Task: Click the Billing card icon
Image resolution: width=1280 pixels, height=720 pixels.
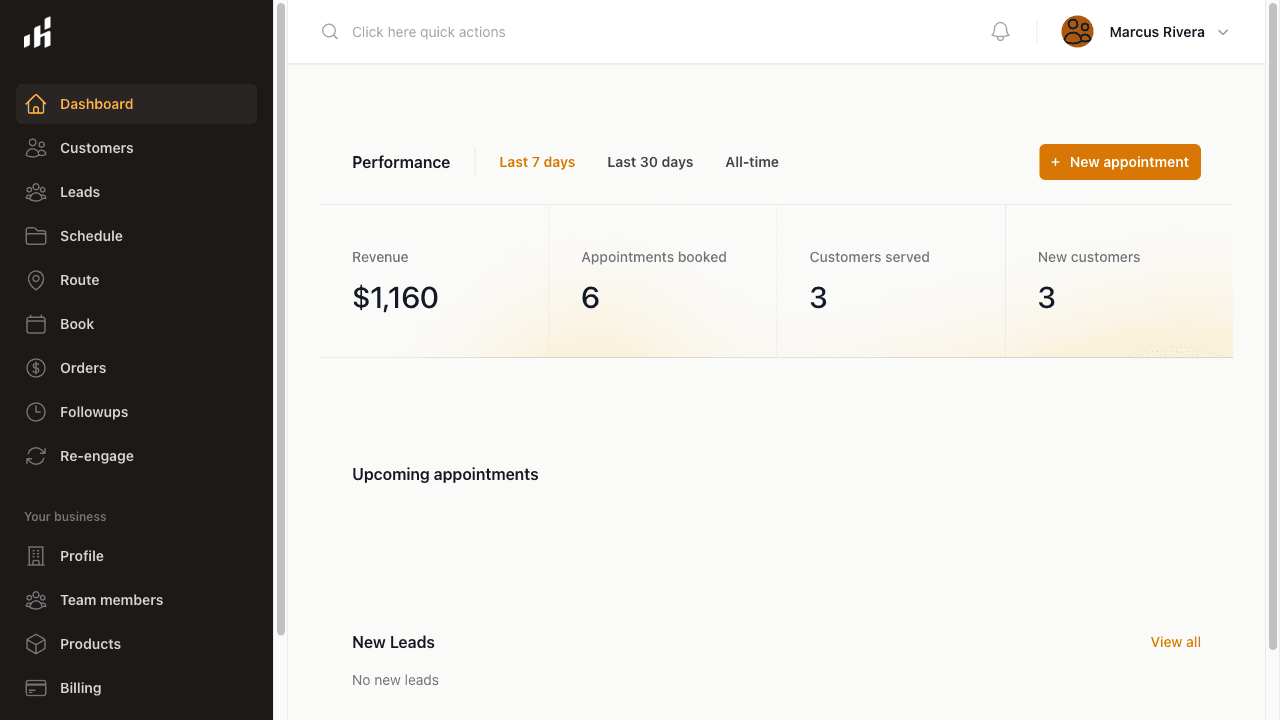Action: (36, 687)
